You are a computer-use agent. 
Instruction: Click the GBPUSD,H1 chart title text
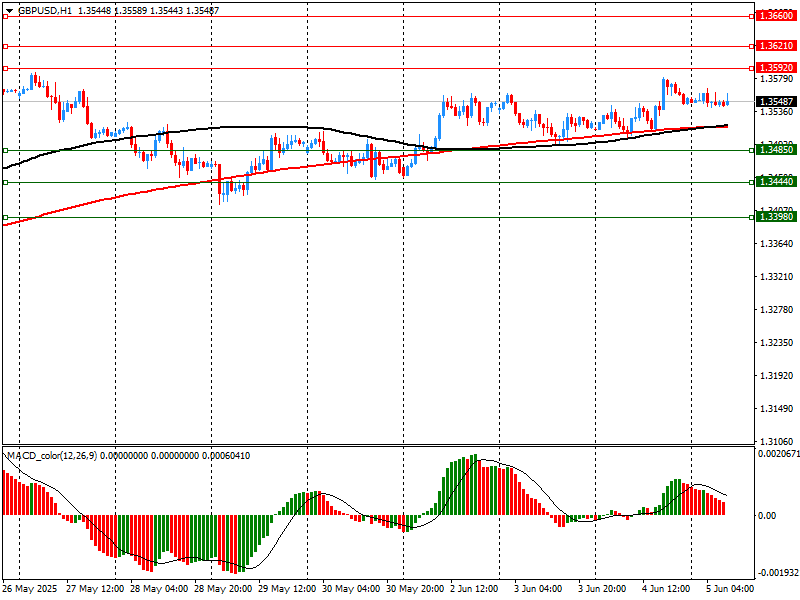[45, 10]
